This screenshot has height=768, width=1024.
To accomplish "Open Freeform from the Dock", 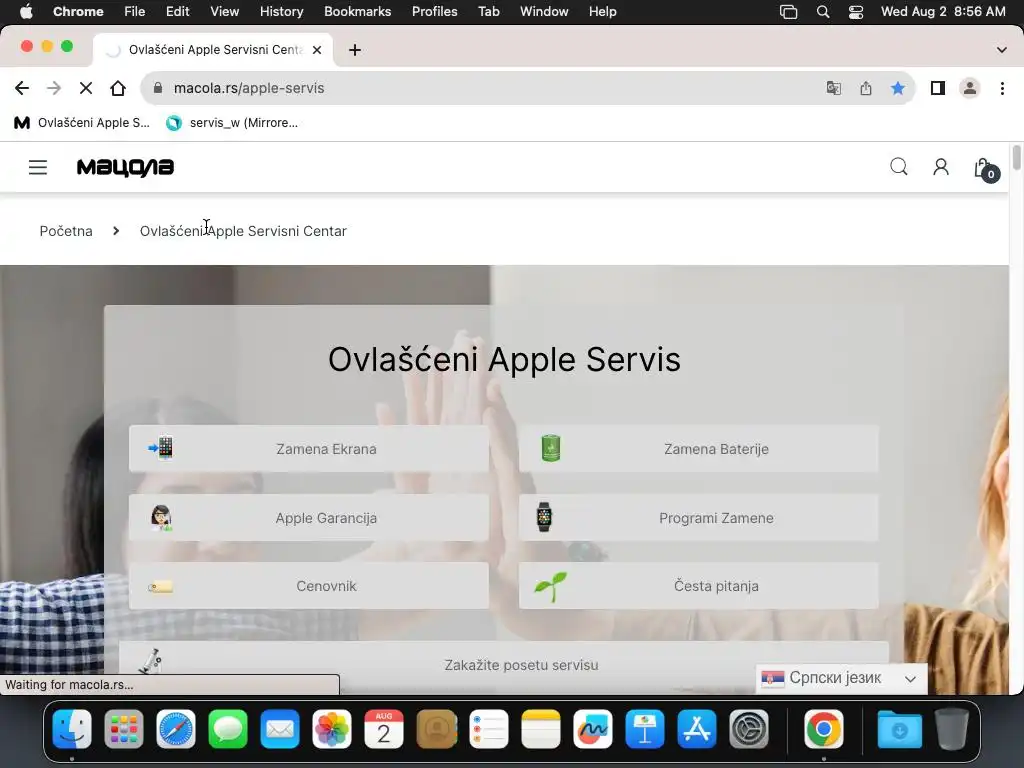I will point(592,729).
